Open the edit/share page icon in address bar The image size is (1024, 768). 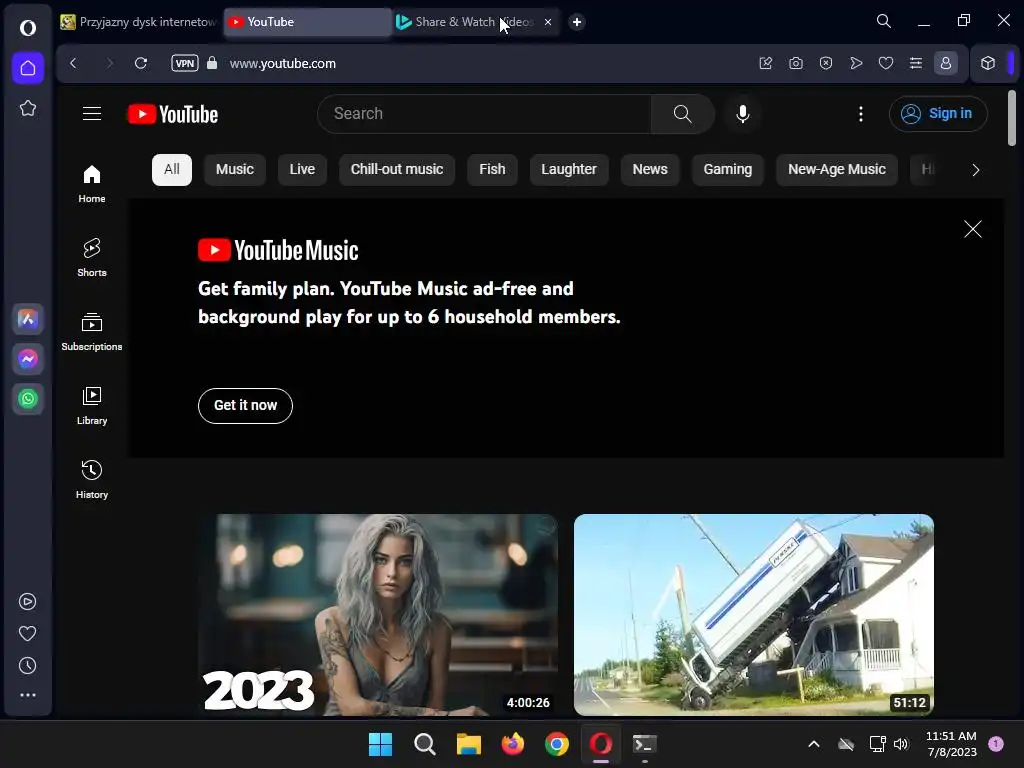tap(765, 63)
